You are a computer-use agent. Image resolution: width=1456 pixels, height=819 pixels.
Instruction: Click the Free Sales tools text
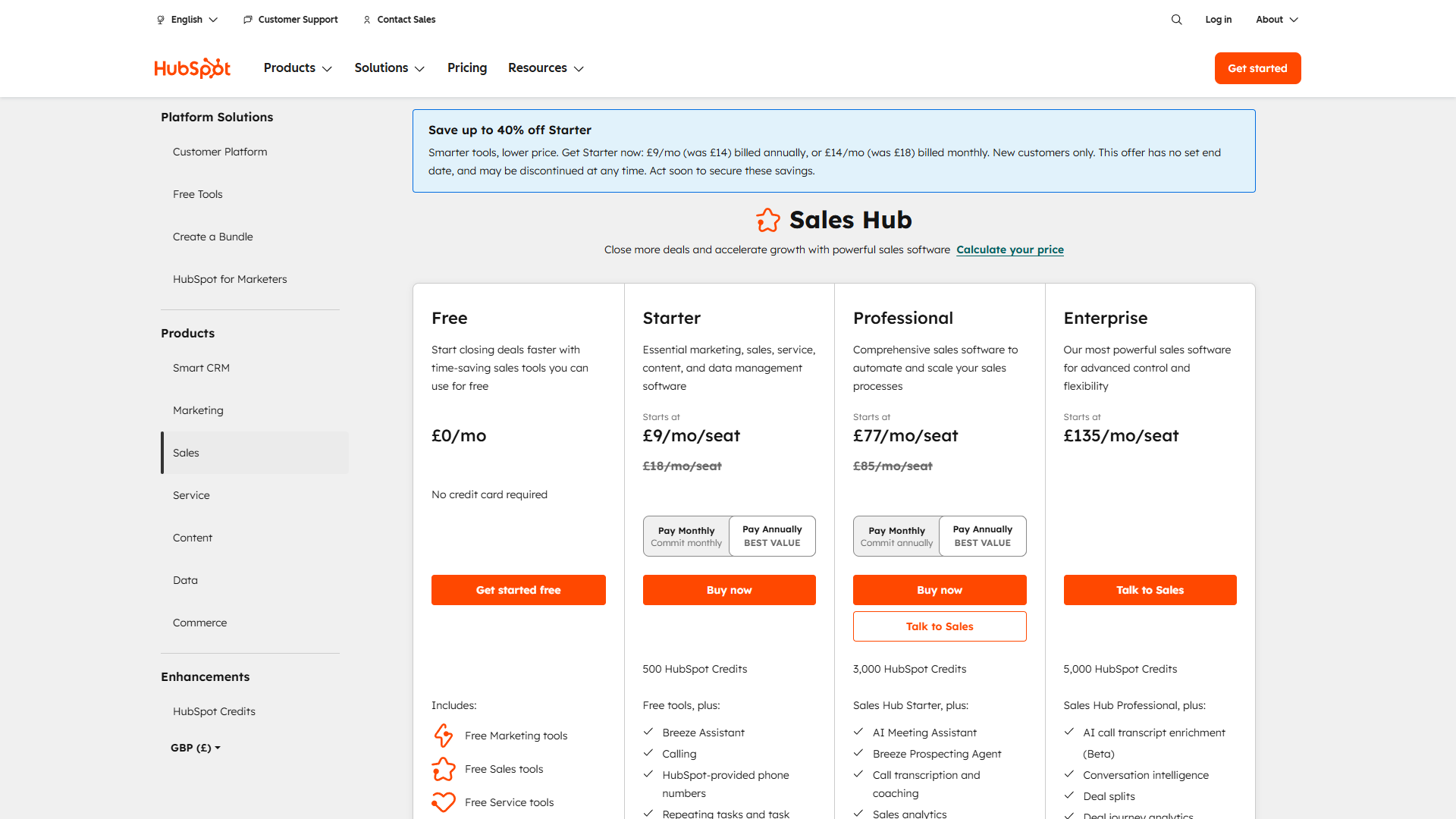pos(504,769)
